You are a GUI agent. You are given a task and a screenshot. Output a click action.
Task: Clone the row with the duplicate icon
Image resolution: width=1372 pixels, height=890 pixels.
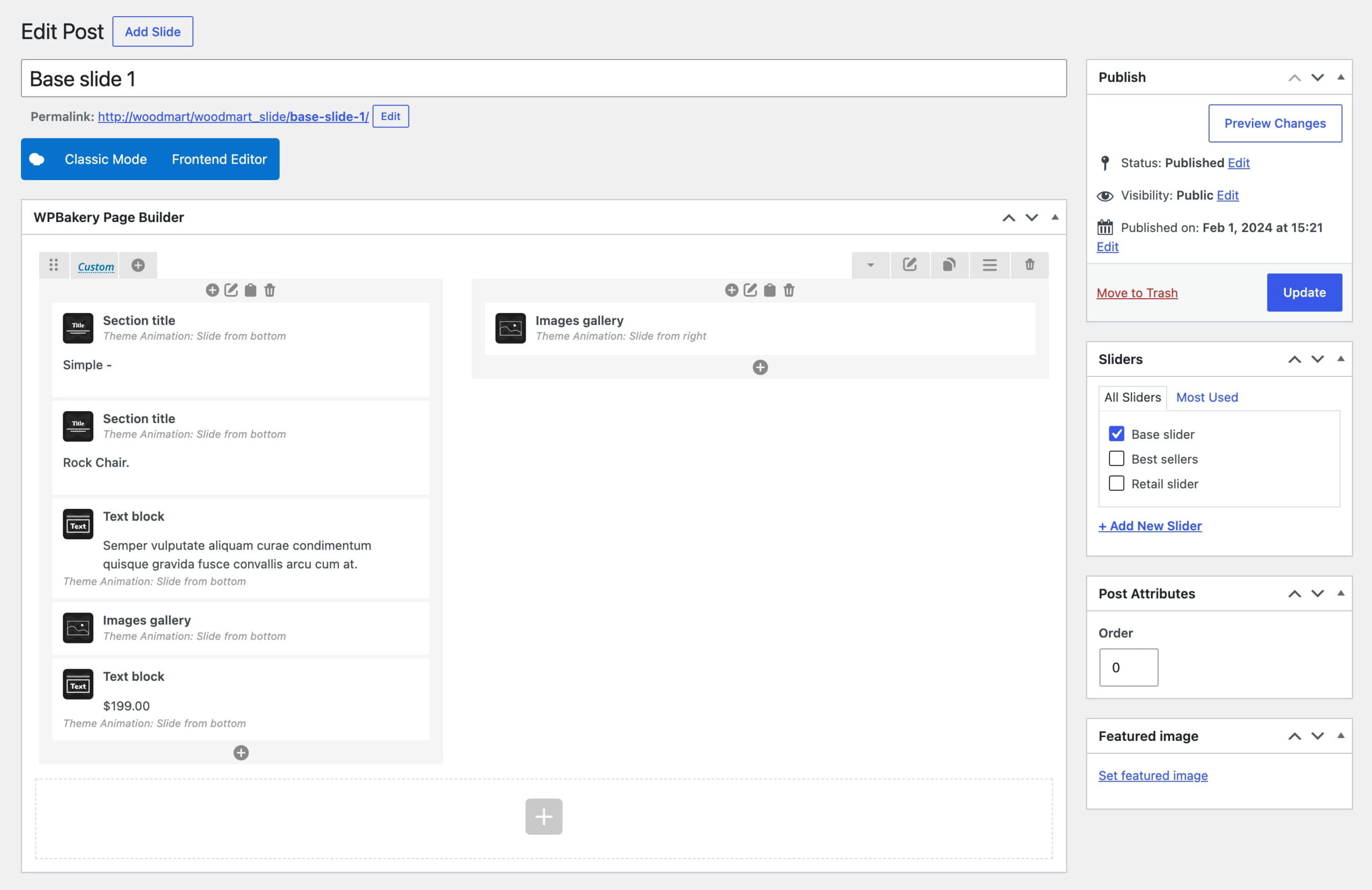point(949,265)
